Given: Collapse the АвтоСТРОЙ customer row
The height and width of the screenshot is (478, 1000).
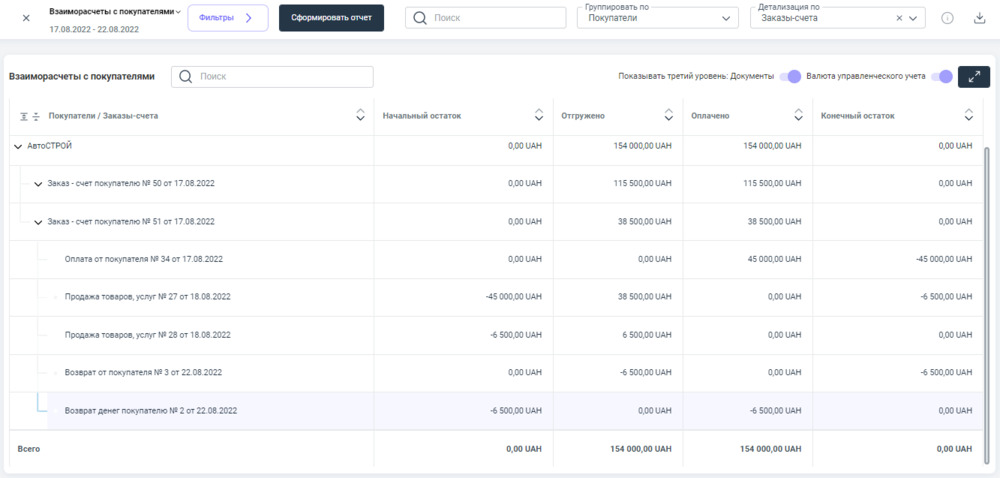Looking at the screenshot, I should click(x=17, y=146).
